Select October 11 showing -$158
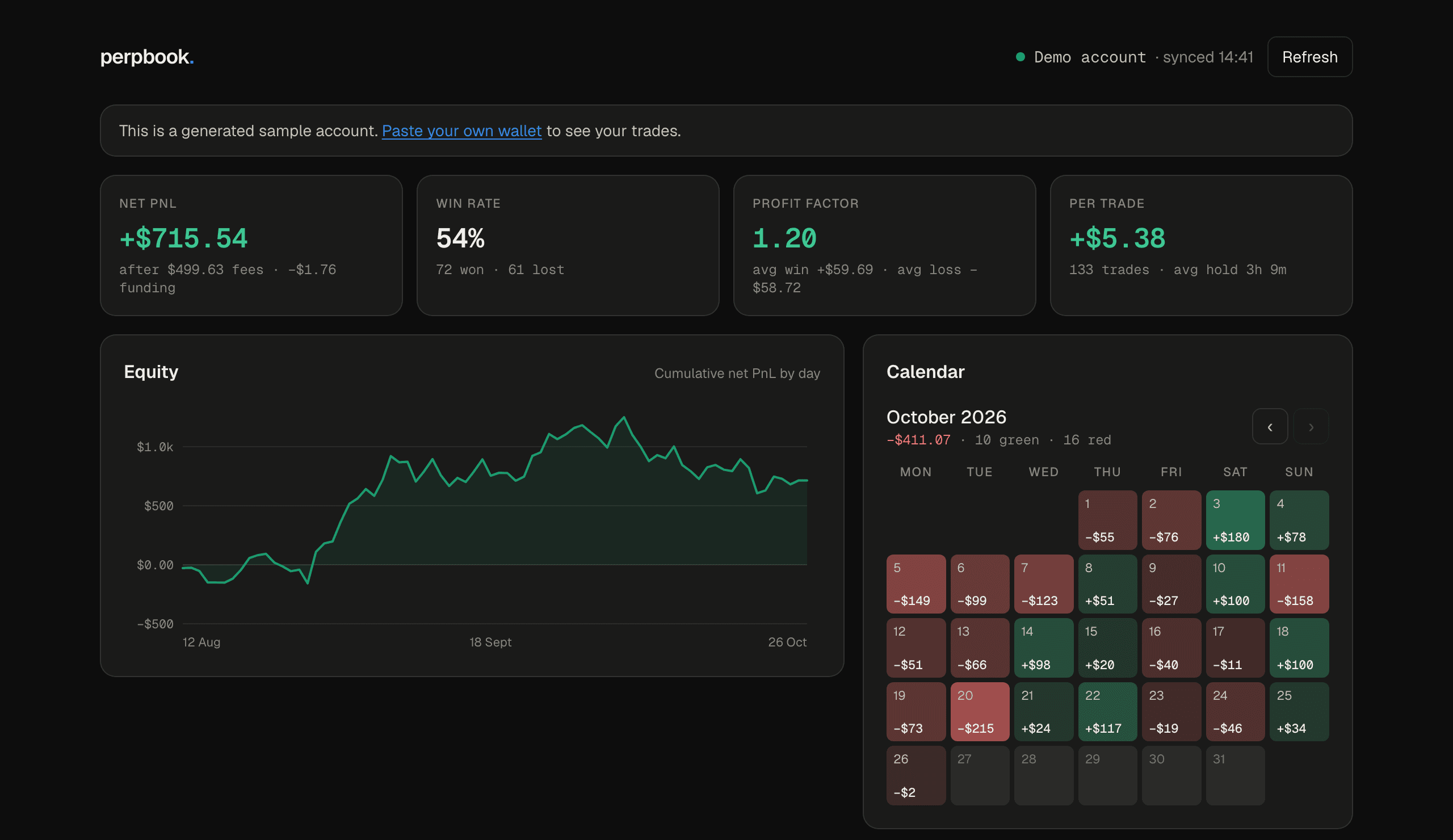This screenshot has height=840, width=1453. point(1299,584)
